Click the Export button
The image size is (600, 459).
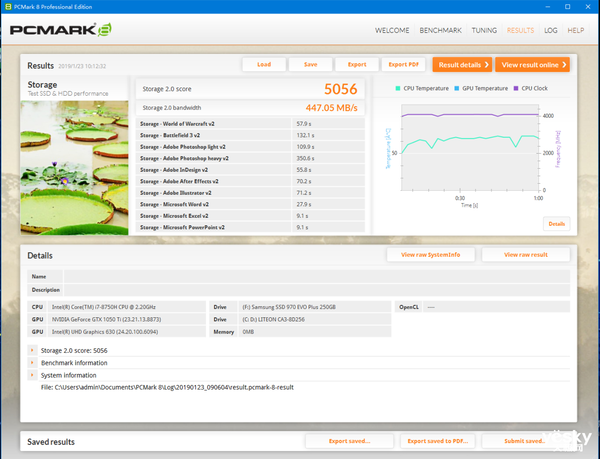(357, 65)
